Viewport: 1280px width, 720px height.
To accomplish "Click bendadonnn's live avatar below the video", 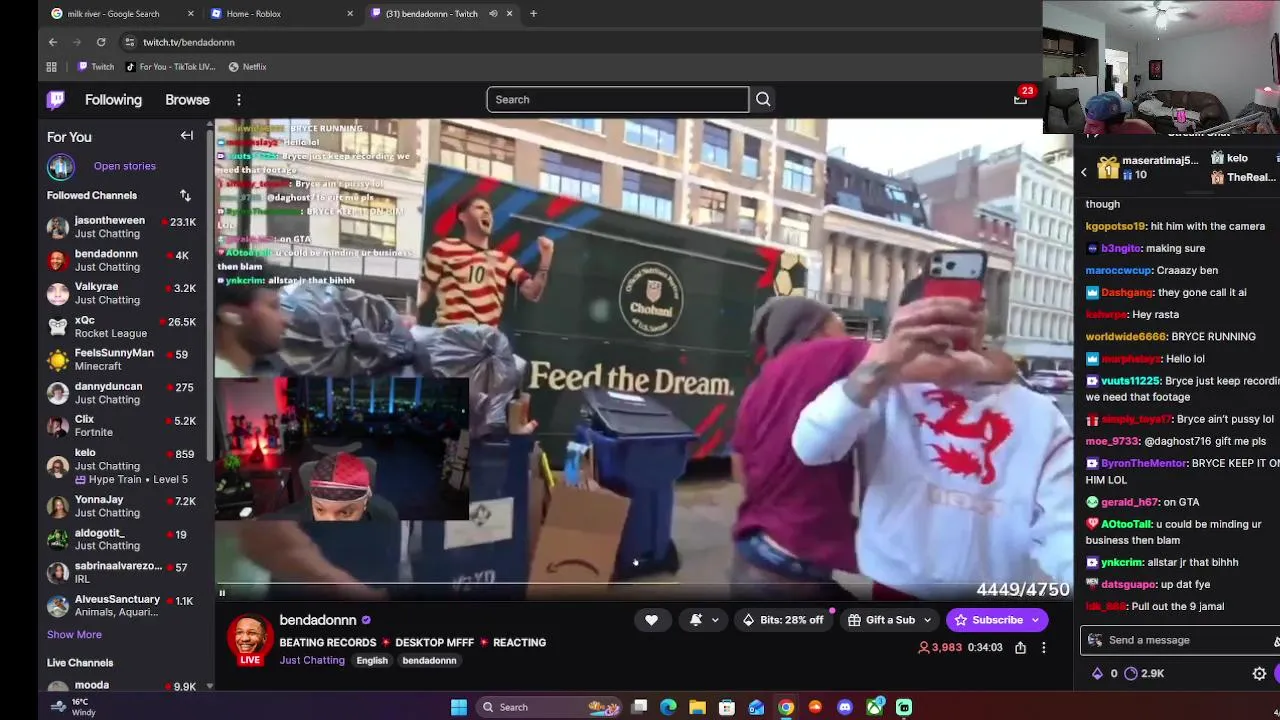I will 250,637.
